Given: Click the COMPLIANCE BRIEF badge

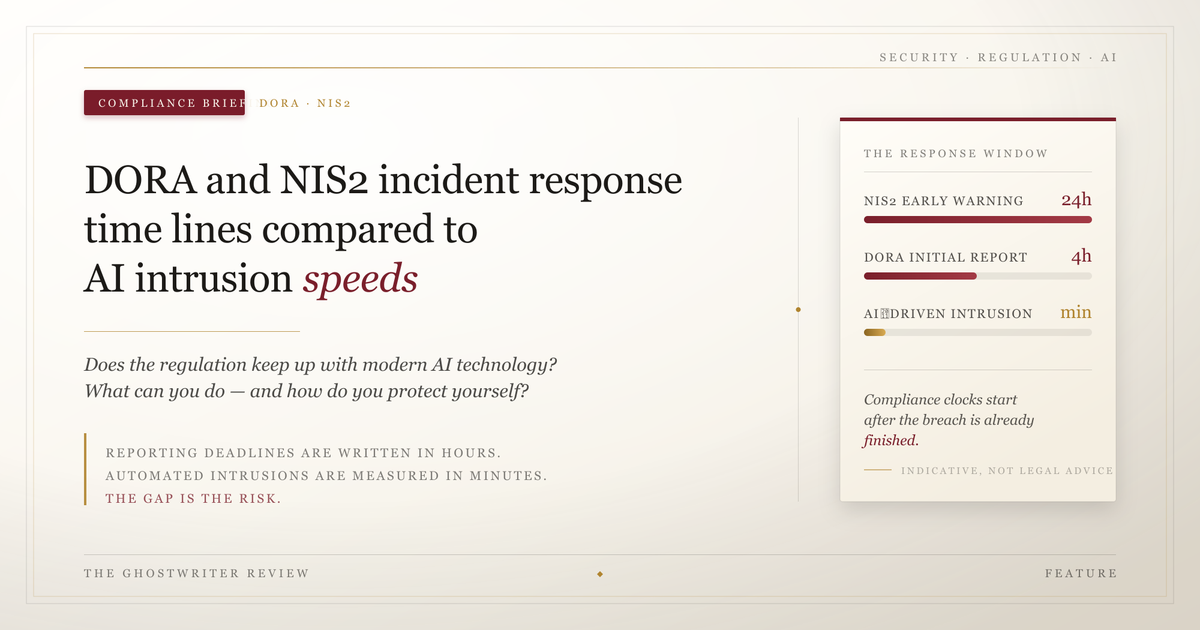Looking at the screenshot, I should click(164, 103).
